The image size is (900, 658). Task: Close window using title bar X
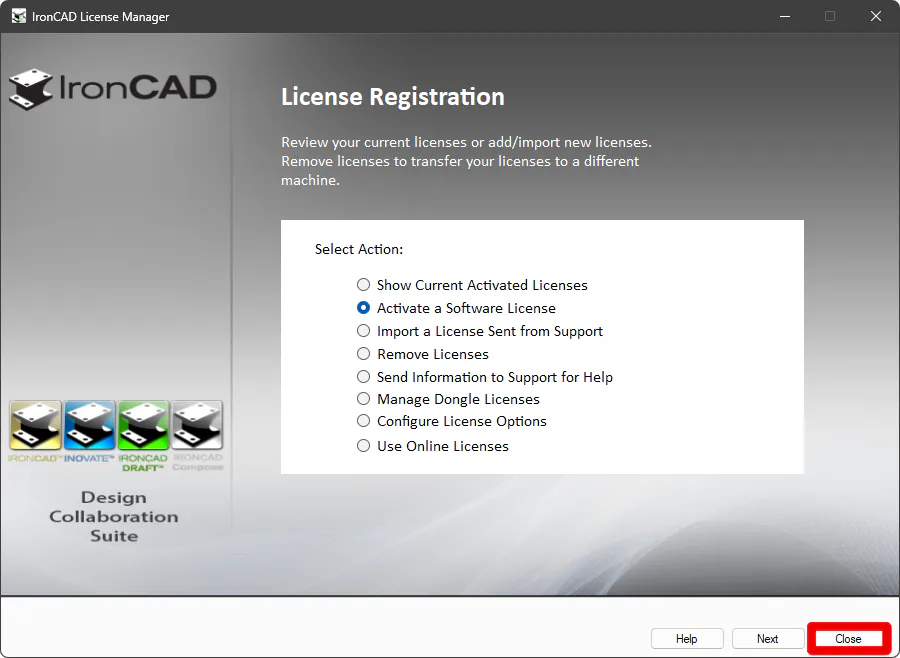876,16
